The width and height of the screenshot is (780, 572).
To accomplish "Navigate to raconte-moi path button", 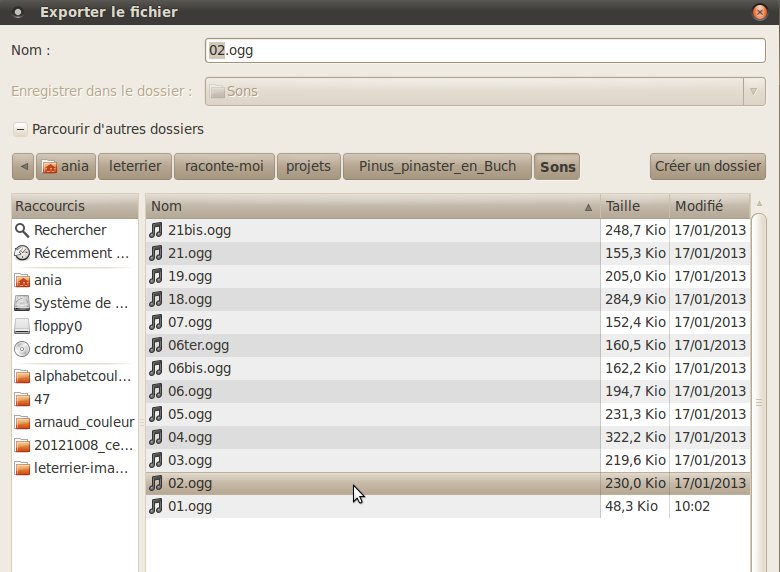I will coord(224,166).
